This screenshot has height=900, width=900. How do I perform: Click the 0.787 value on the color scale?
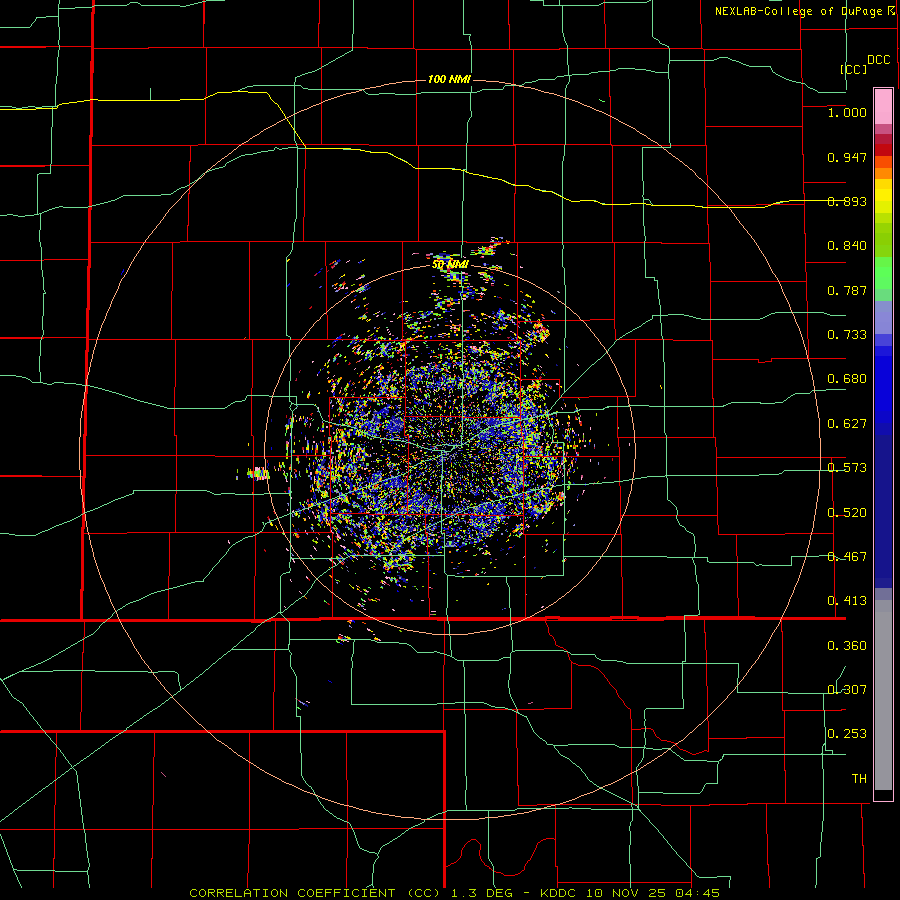tap(847, 290)
